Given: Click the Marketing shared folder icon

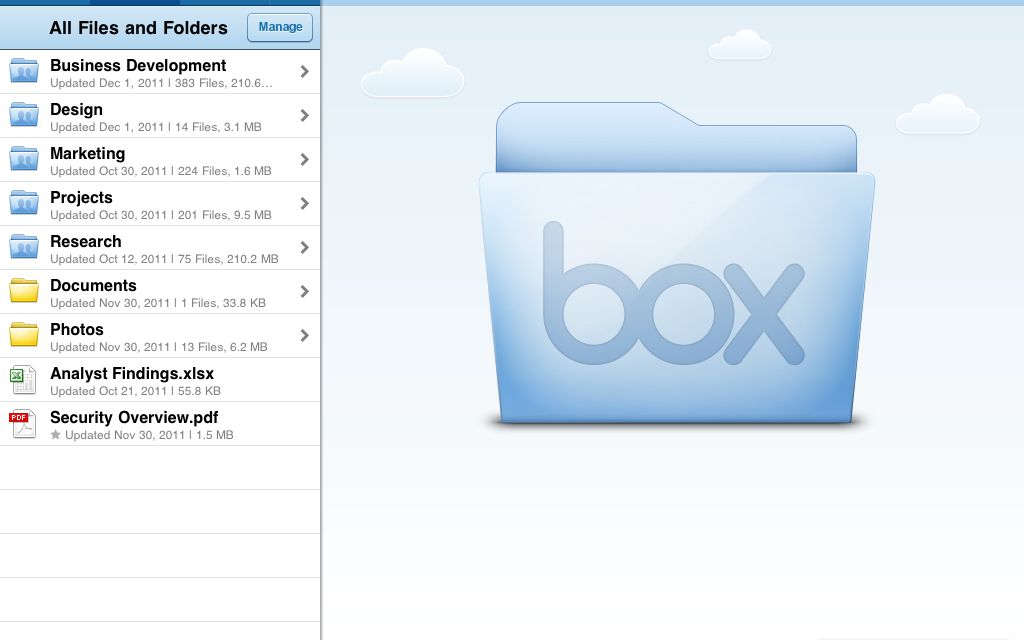Looking at the screenshot, I should (x=24, y=159).
